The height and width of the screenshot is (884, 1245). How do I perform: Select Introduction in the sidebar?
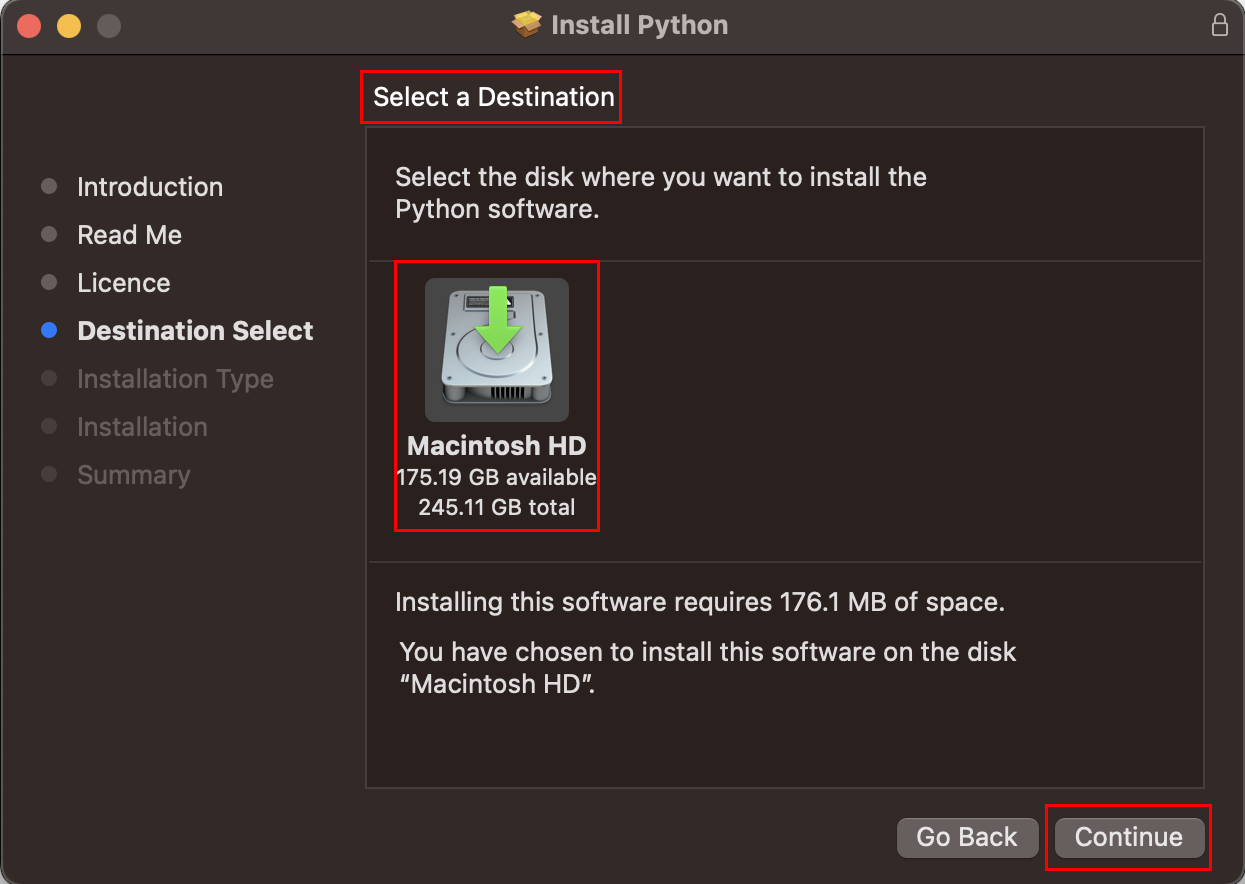point(149,187)
